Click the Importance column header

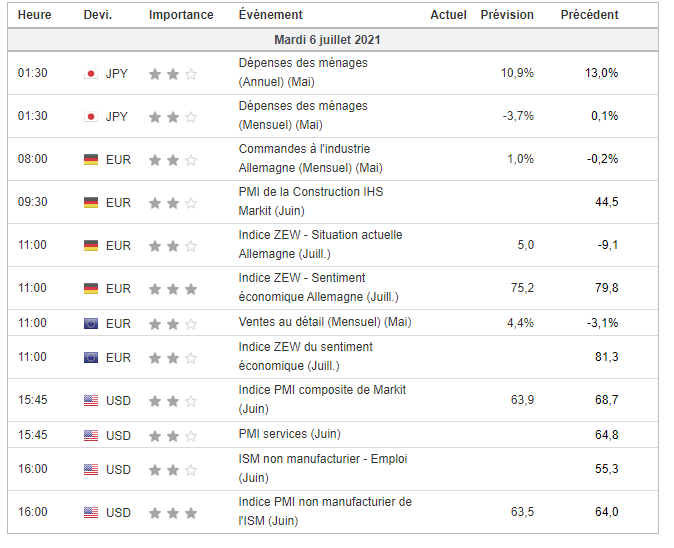181,15
